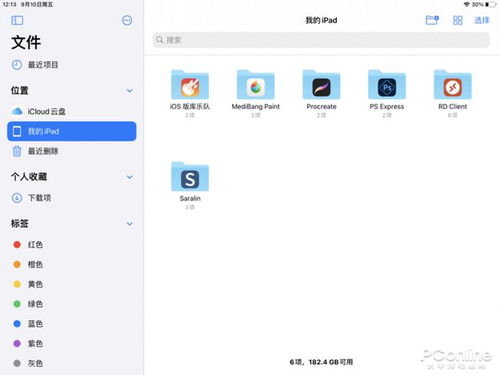Screen dimensions: 499x375
Task: Open the sidebar more options ellipsis
Action: pos(127,20)
